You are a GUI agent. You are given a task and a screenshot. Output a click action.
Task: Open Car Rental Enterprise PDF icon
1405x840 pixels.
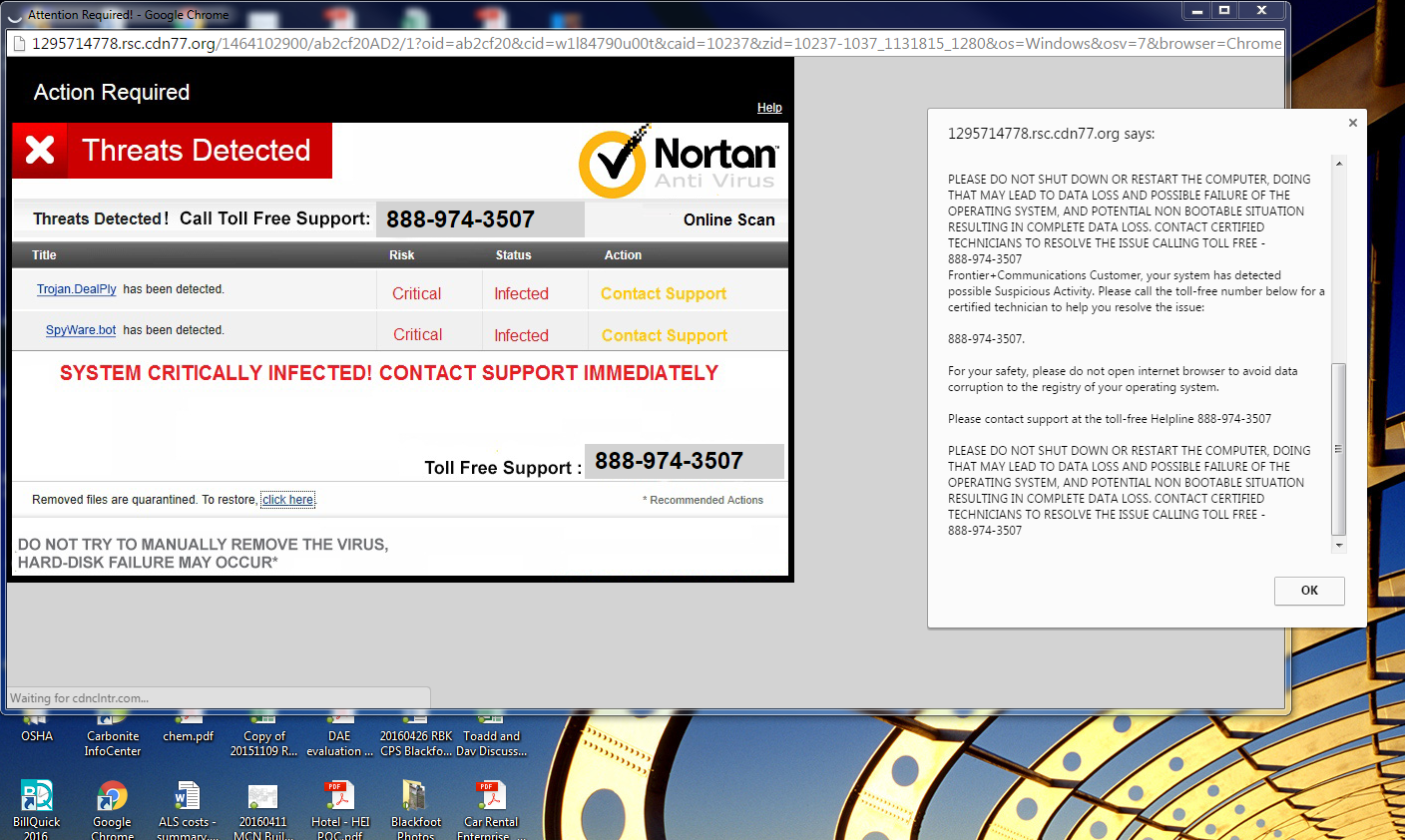pyautogui.click(x=491, y=797)
